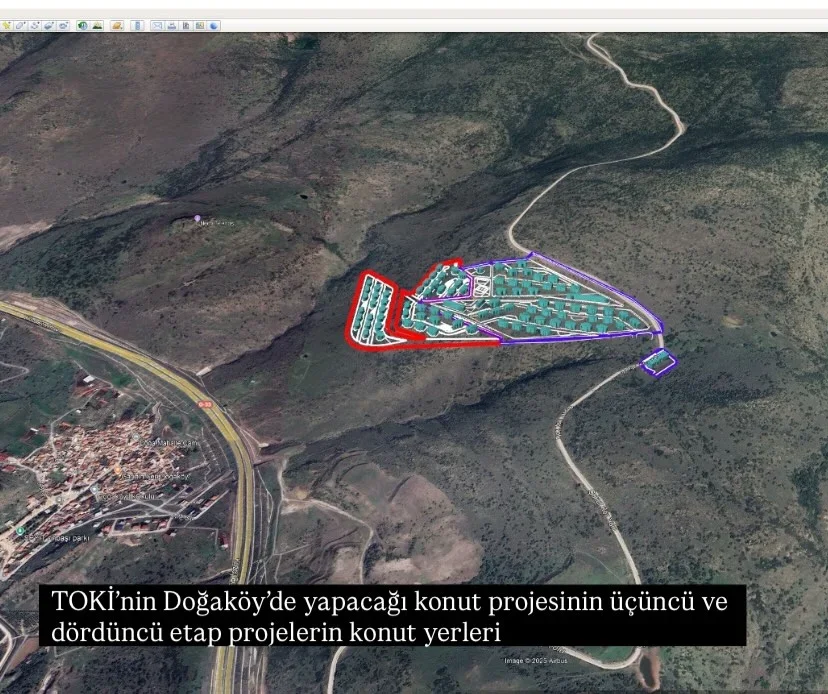Open the Ruler measurement tool
828x694 pixels.
tap(137, 25)
